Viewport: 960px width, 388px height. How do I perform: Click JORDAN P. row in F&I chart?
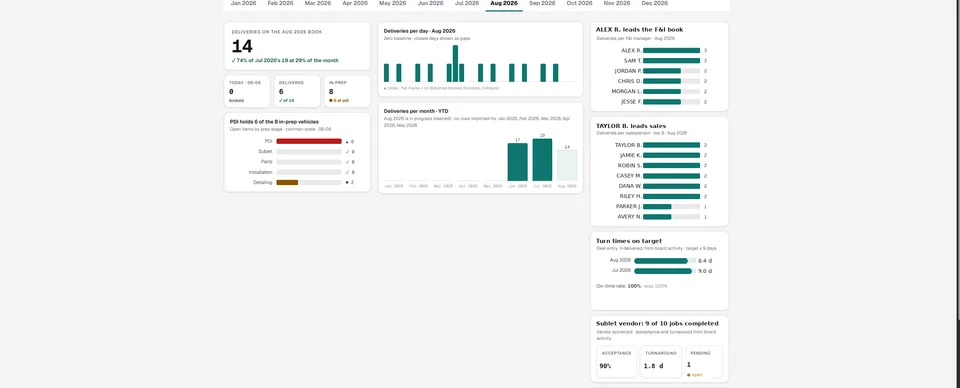tap(660, 71)
